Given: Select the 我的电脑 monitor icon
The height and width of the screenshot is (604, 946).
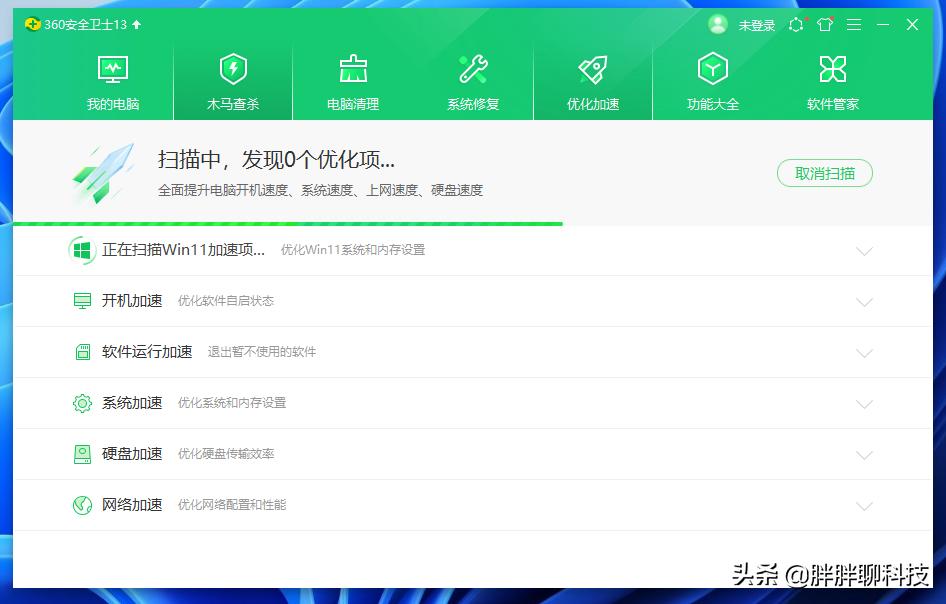Looking at the screenshot, I should coord(112,69).
